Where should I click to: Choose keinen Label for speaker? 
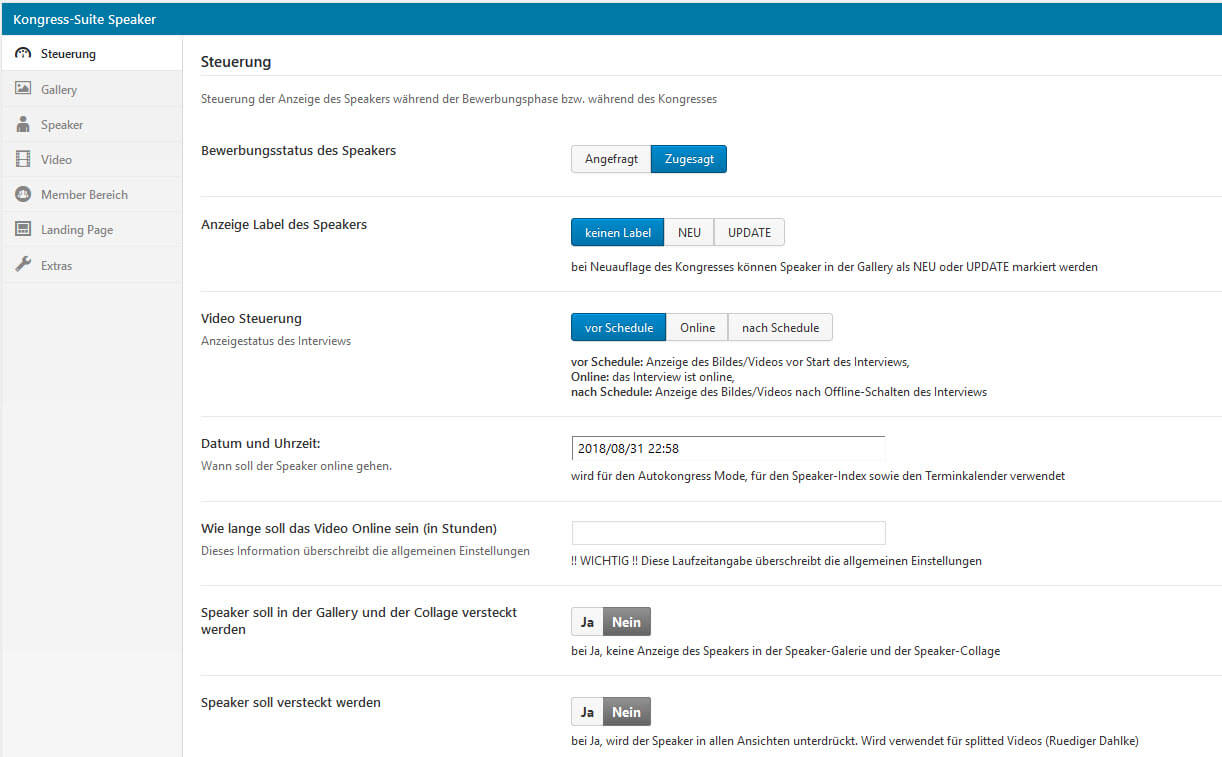617,233
